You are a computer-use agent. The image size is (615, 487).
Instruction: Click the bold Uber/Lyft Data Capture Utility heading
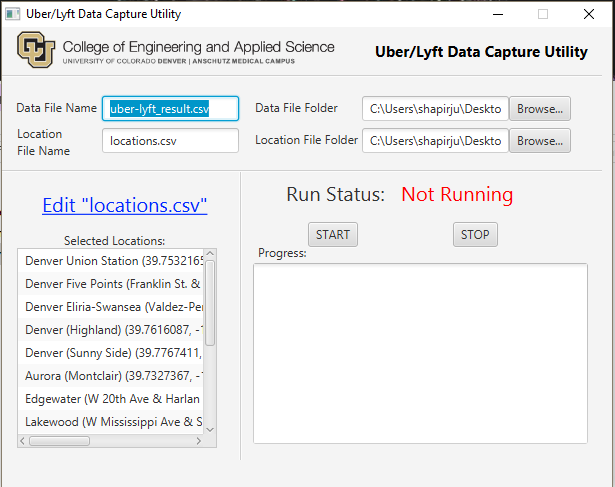coord(481,51)
